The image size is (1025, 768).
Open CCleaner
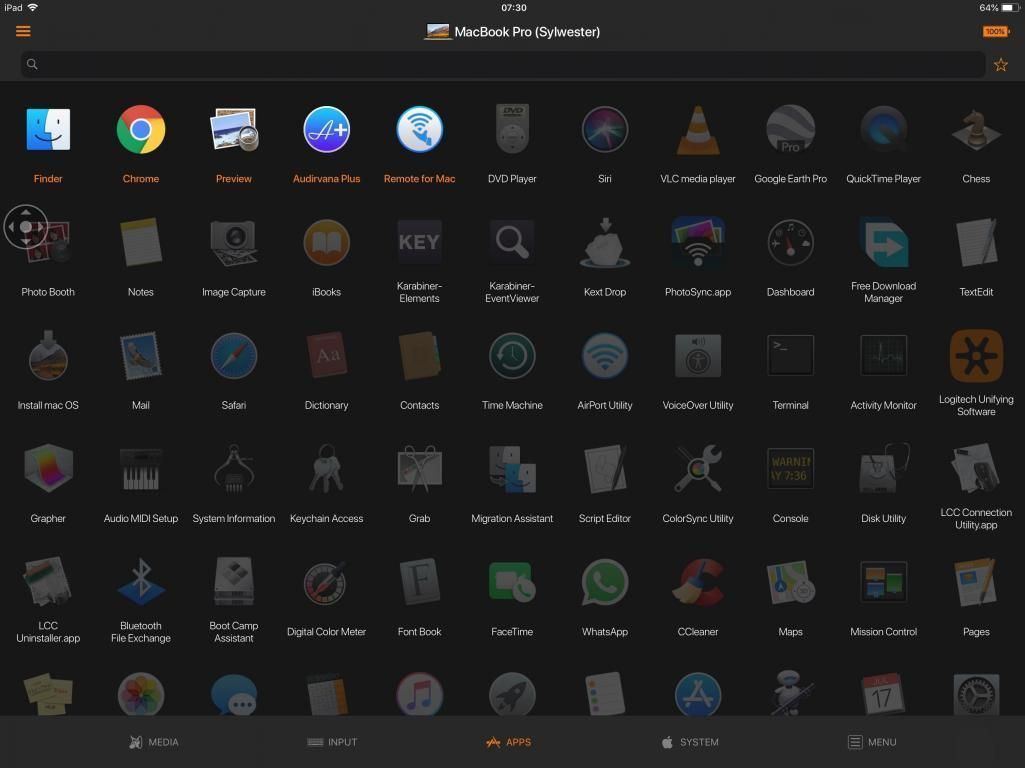(x=697, y=582)
